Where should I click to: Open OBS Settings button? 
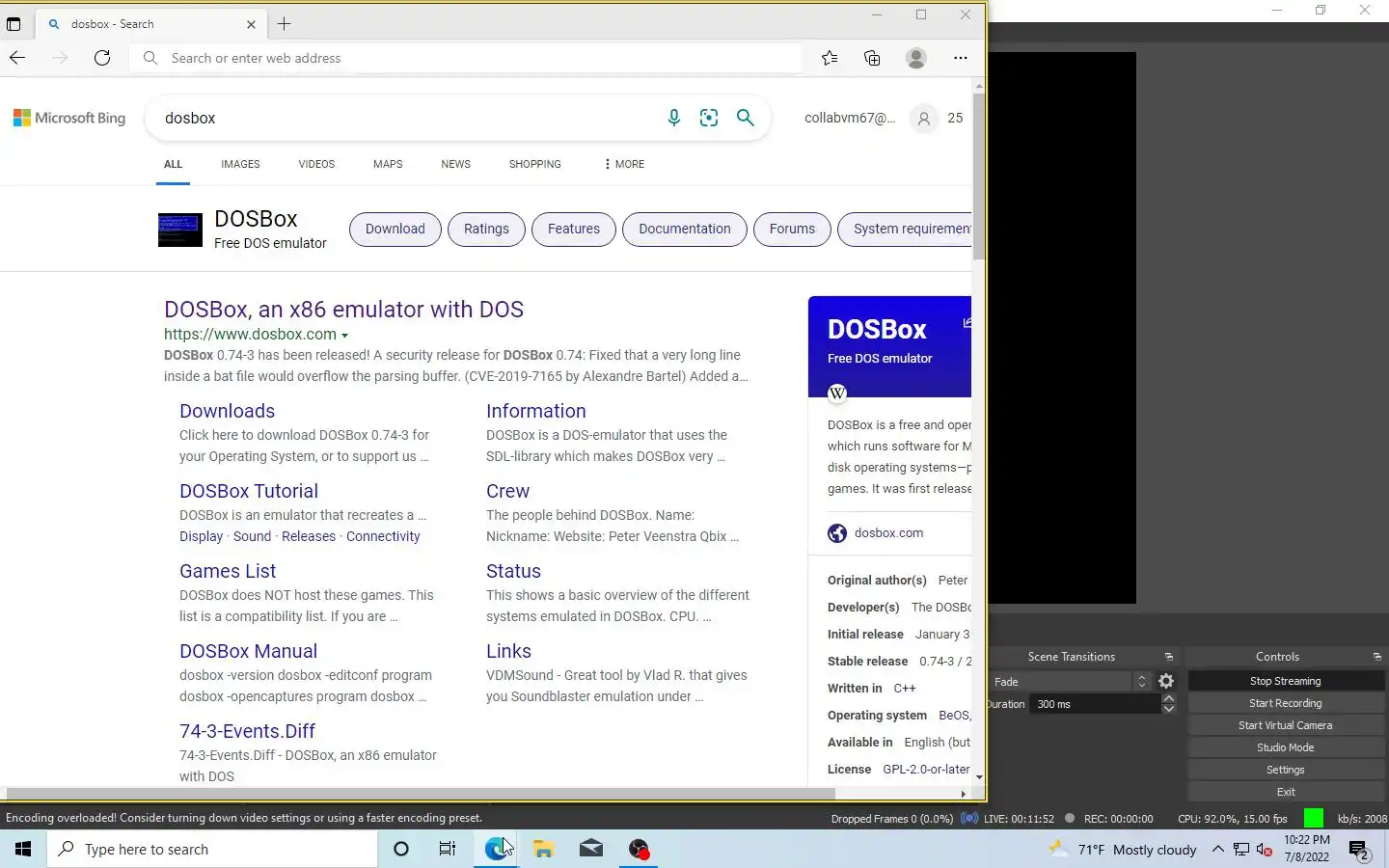point(1285,770)
